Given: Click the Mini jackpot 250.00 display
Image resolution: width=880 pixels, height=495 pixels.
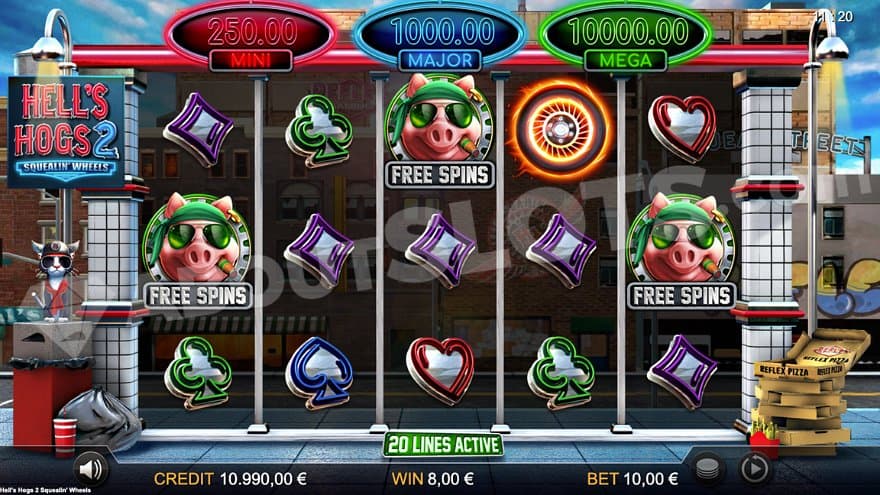Looking at the screenshot, I should point(251,36).
